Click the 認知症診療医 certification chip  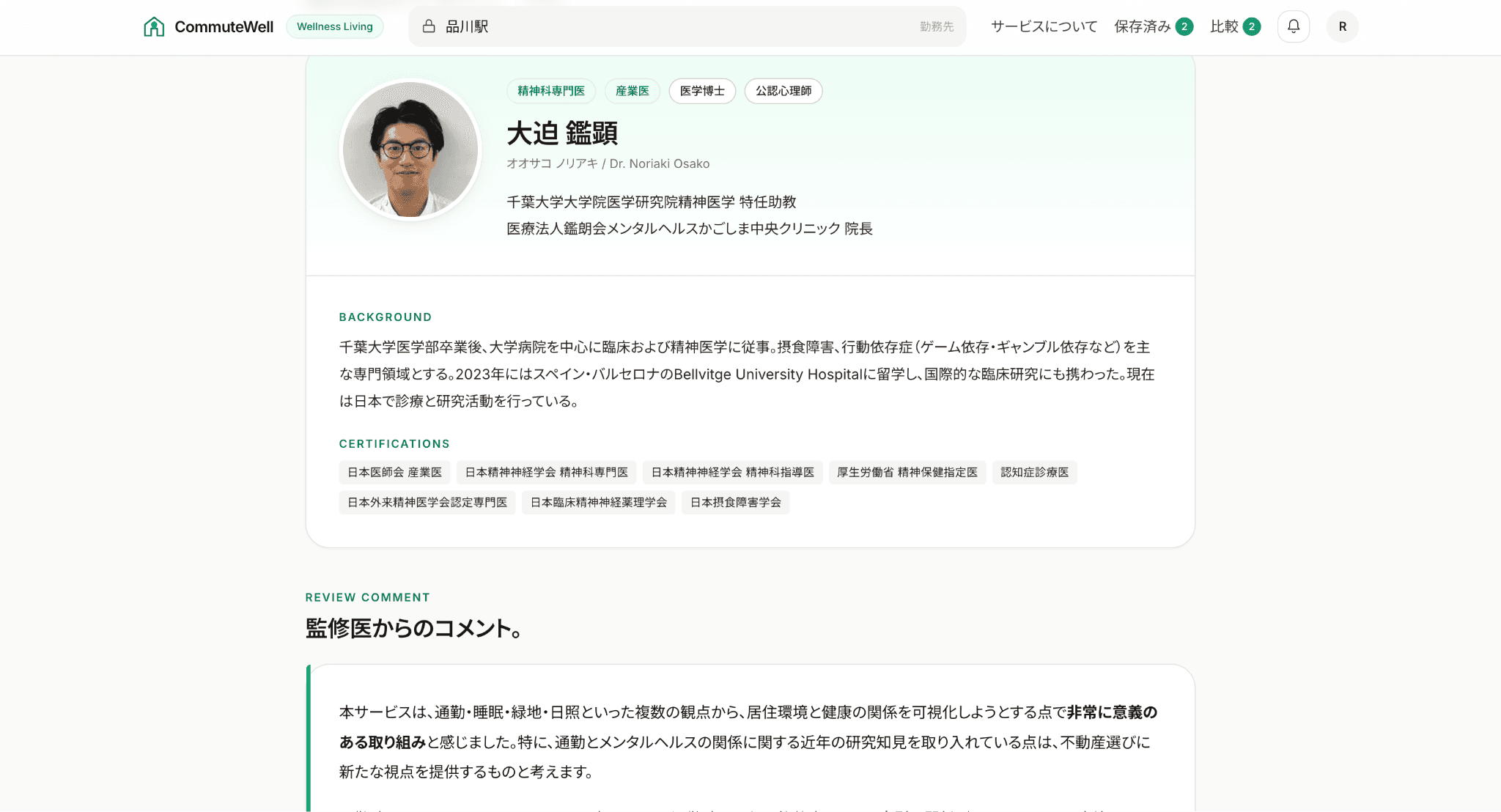coord(1035,472)
